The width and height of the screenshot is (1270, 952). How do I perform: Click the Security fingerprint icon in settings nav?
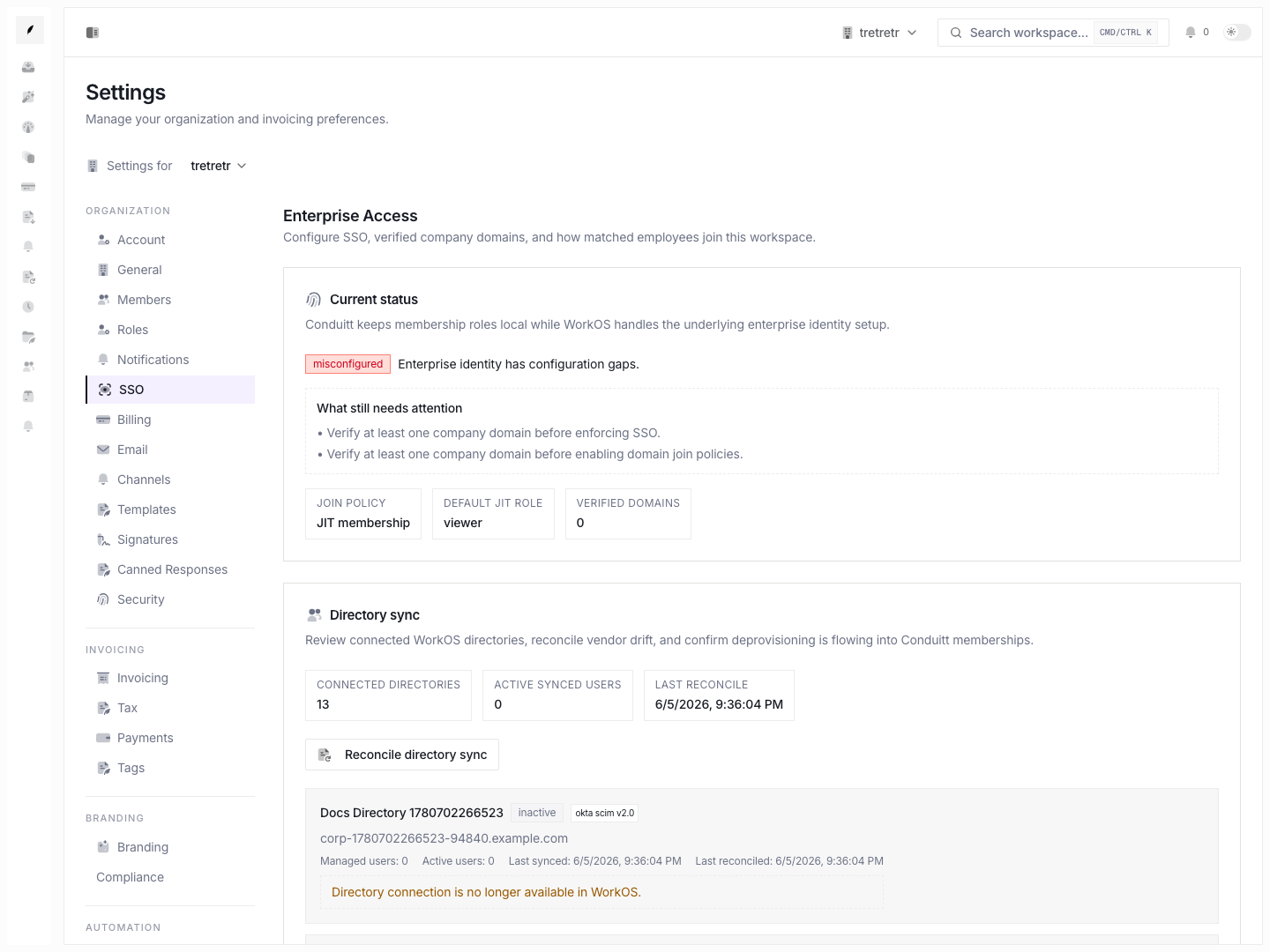(103, 599)
